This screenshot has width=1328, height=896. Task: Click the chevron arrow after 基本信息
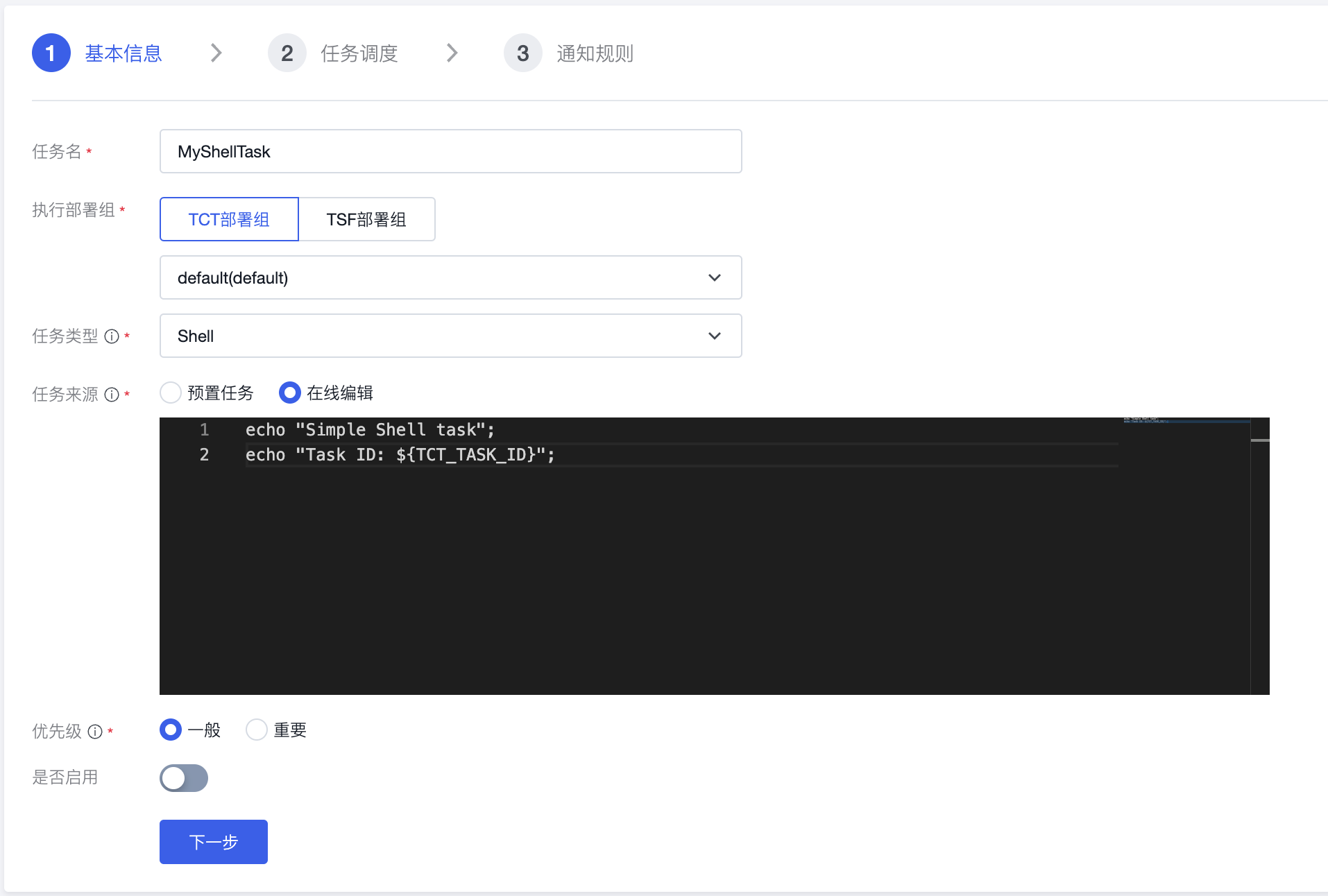tap(216, 53)
